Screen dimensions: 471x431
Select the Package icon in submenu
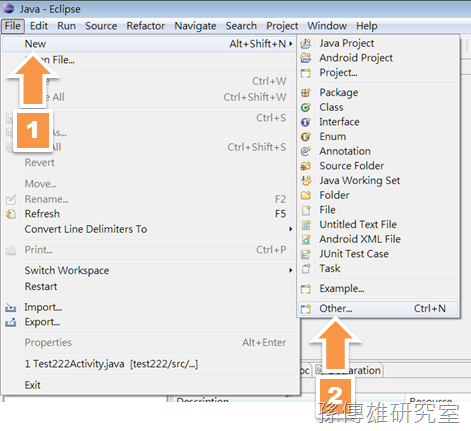306,93
